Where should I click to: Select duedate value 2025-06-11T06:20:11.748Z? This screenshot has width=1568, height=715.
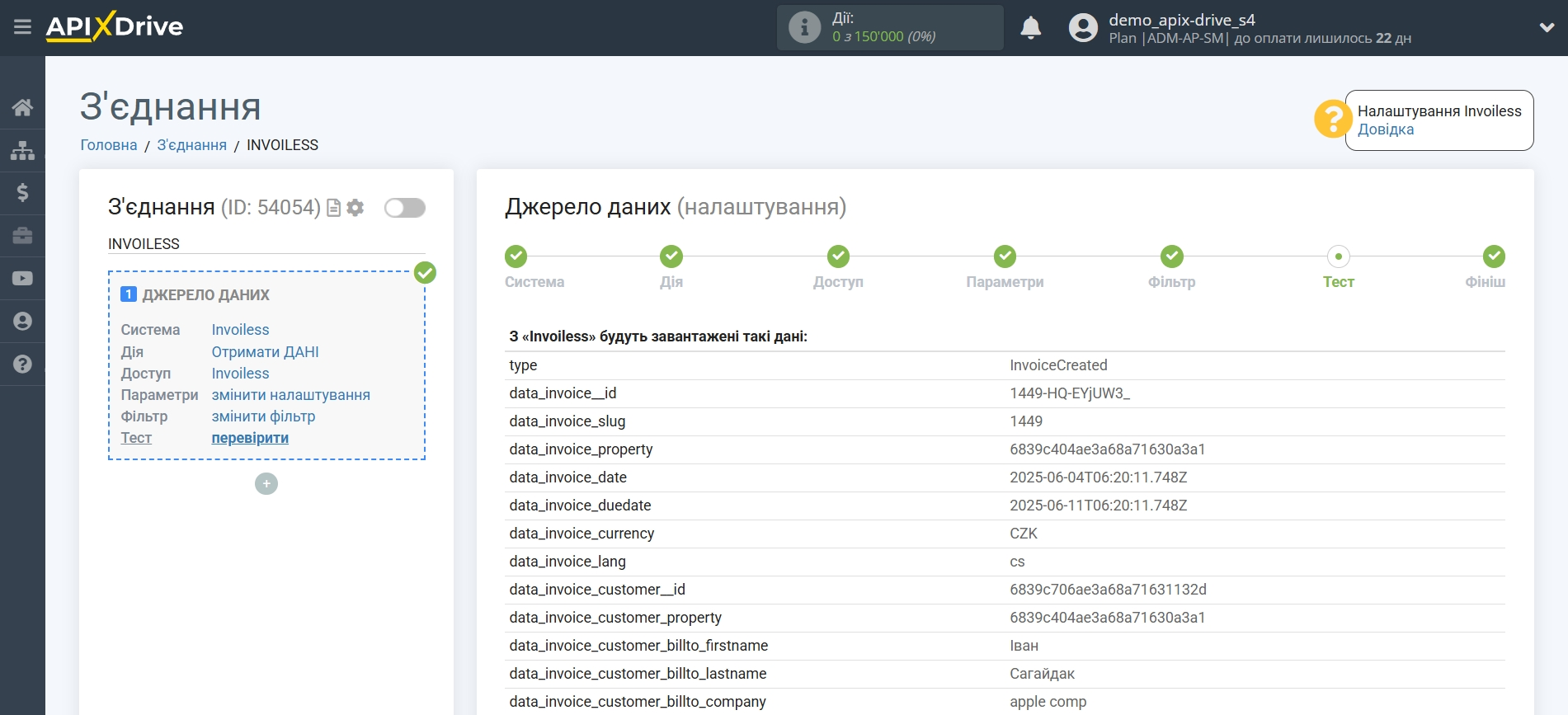(1098, 506)
